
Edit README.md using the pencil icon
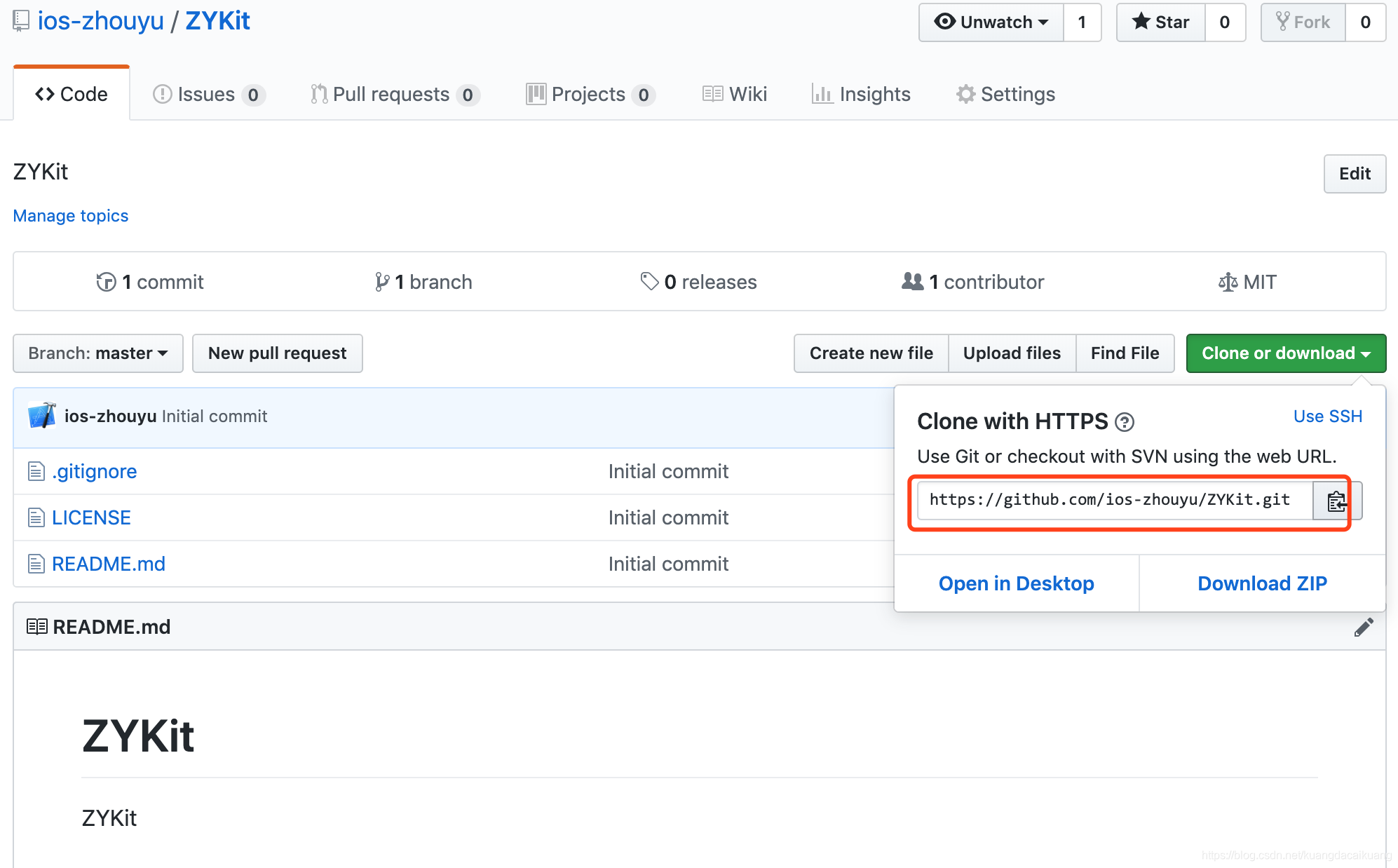1364,627
